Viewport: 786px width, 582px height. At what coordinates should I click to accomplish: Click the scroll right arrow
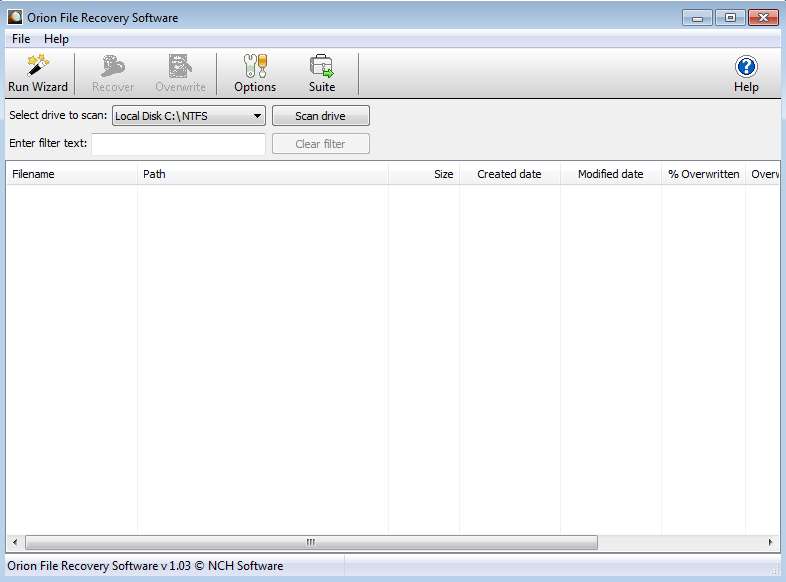[x=770, y=542]
